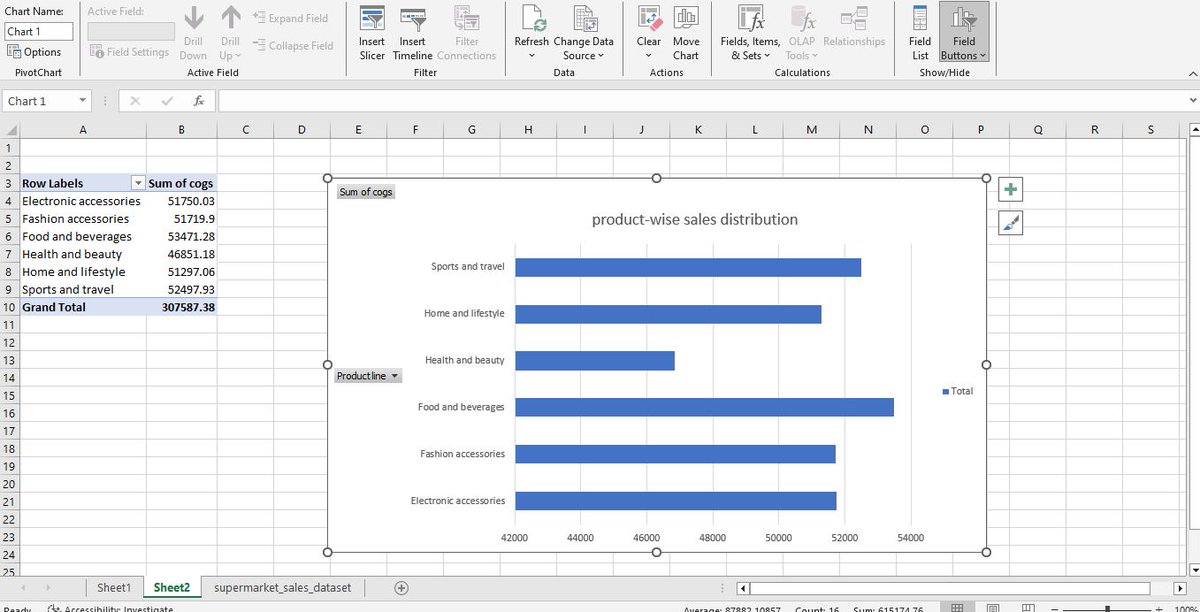1200x612 pixels.
Task: Select cell value 53471.28
Action: click(x=181, y=237)
